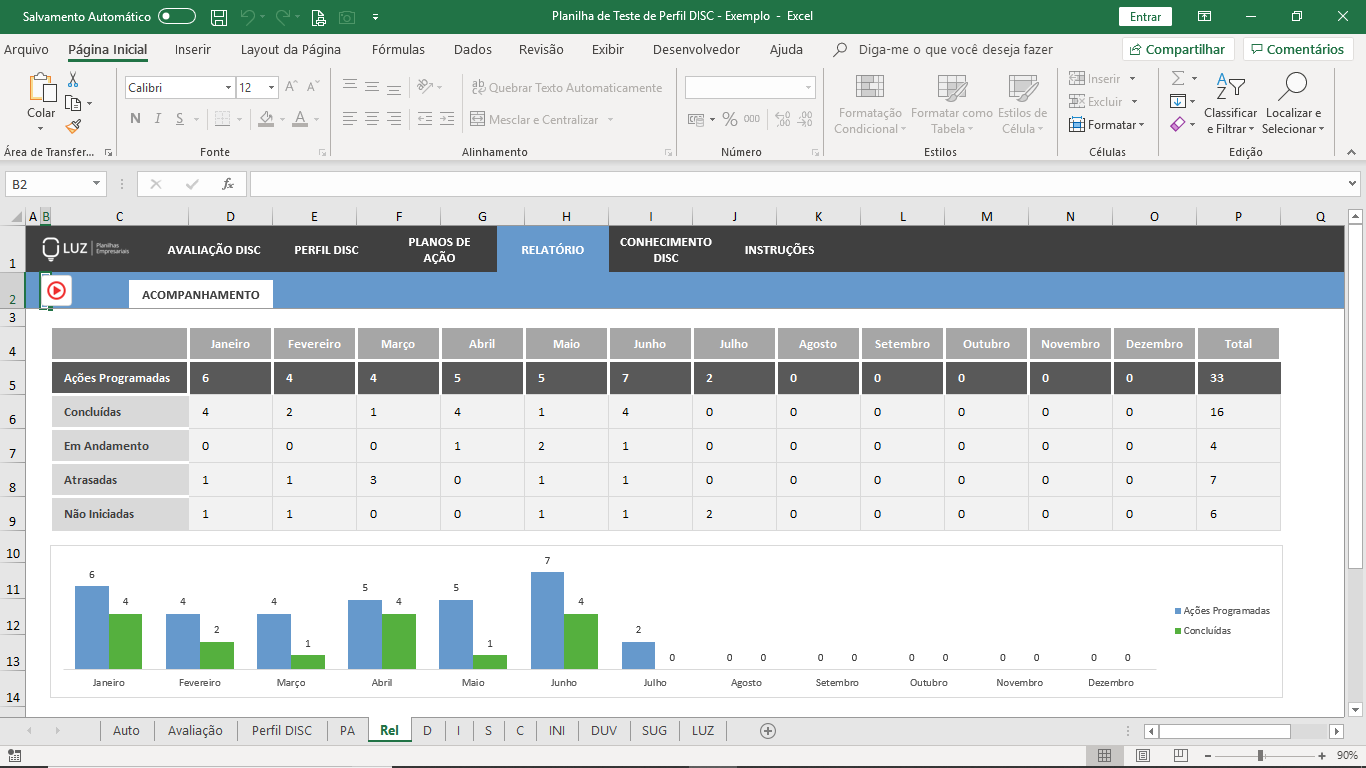This screenshot has width=1366, height=768.
Task: Expand the font name Calibri dropdown
Action: pyautogui.click(x=228, y=88)
